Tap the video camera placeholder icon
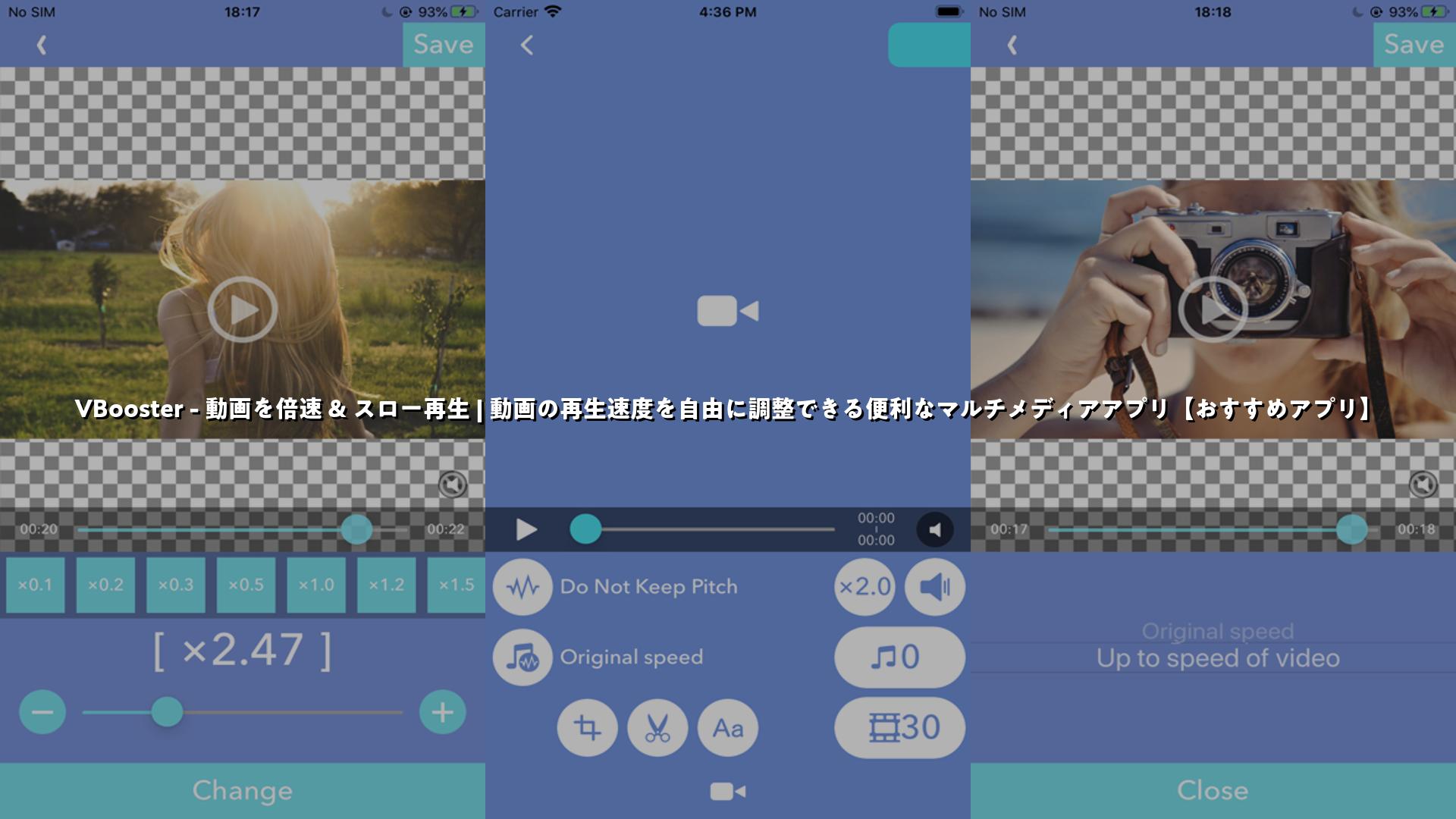Image resolution: width=1456 pixels, height=819 pixels. 728,311
